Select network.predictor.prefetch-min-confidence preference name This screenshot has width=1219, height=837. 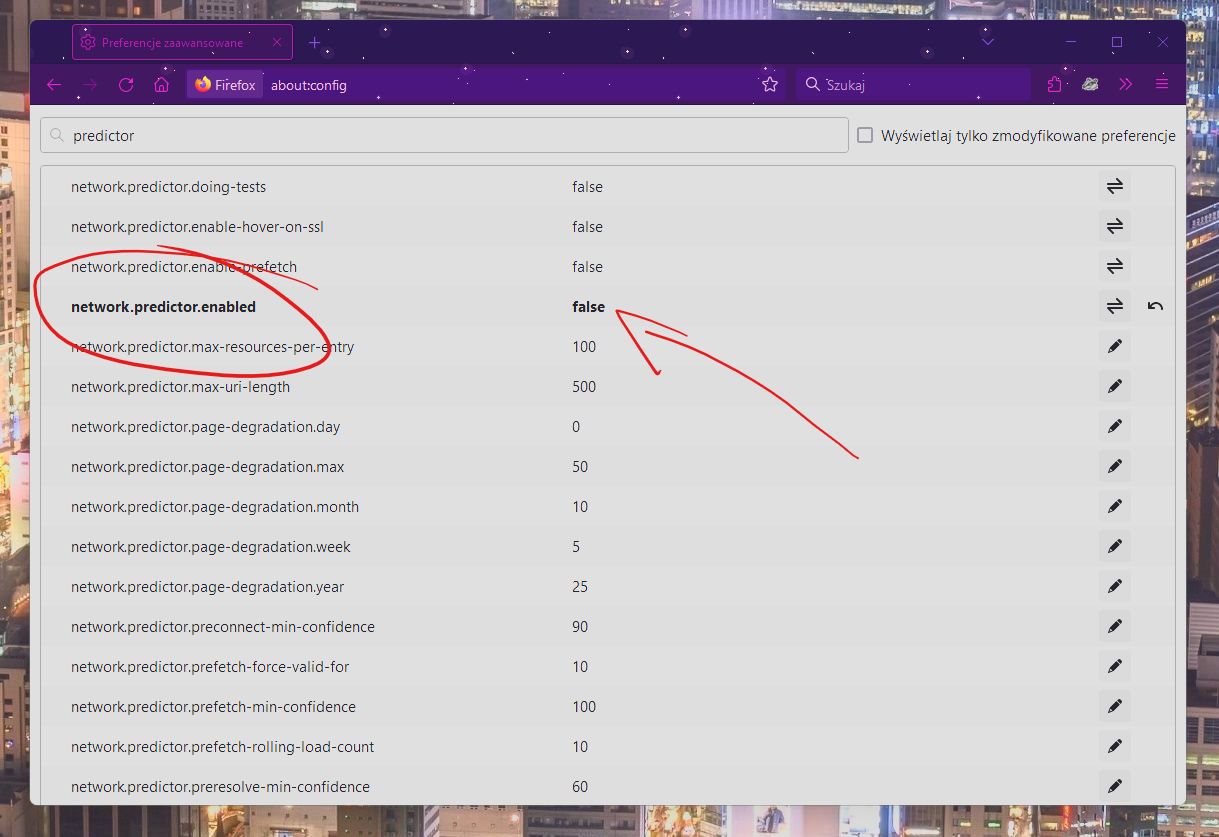(213, 707)
